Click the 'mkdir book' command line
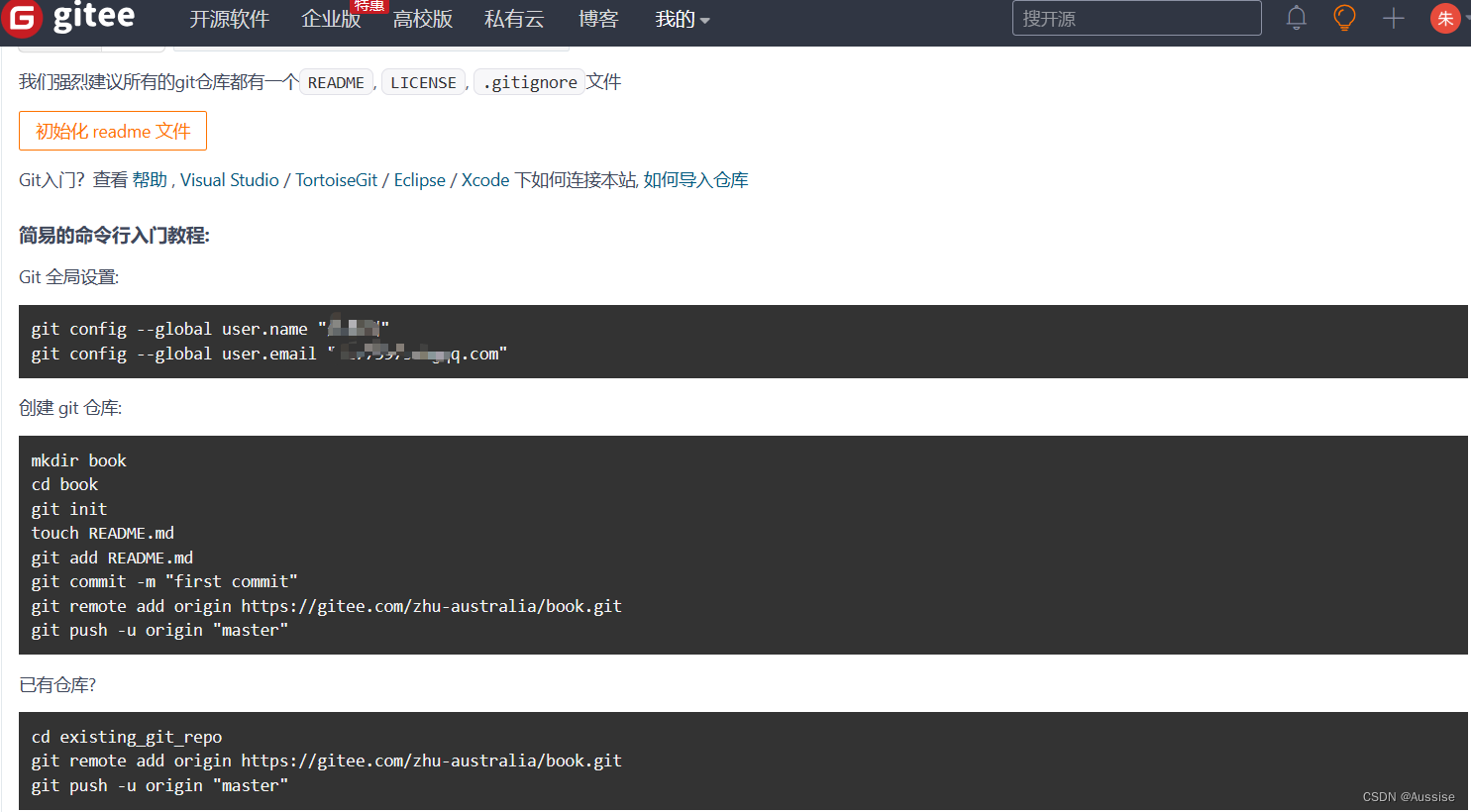The image size is (1471, 812). 79,460
